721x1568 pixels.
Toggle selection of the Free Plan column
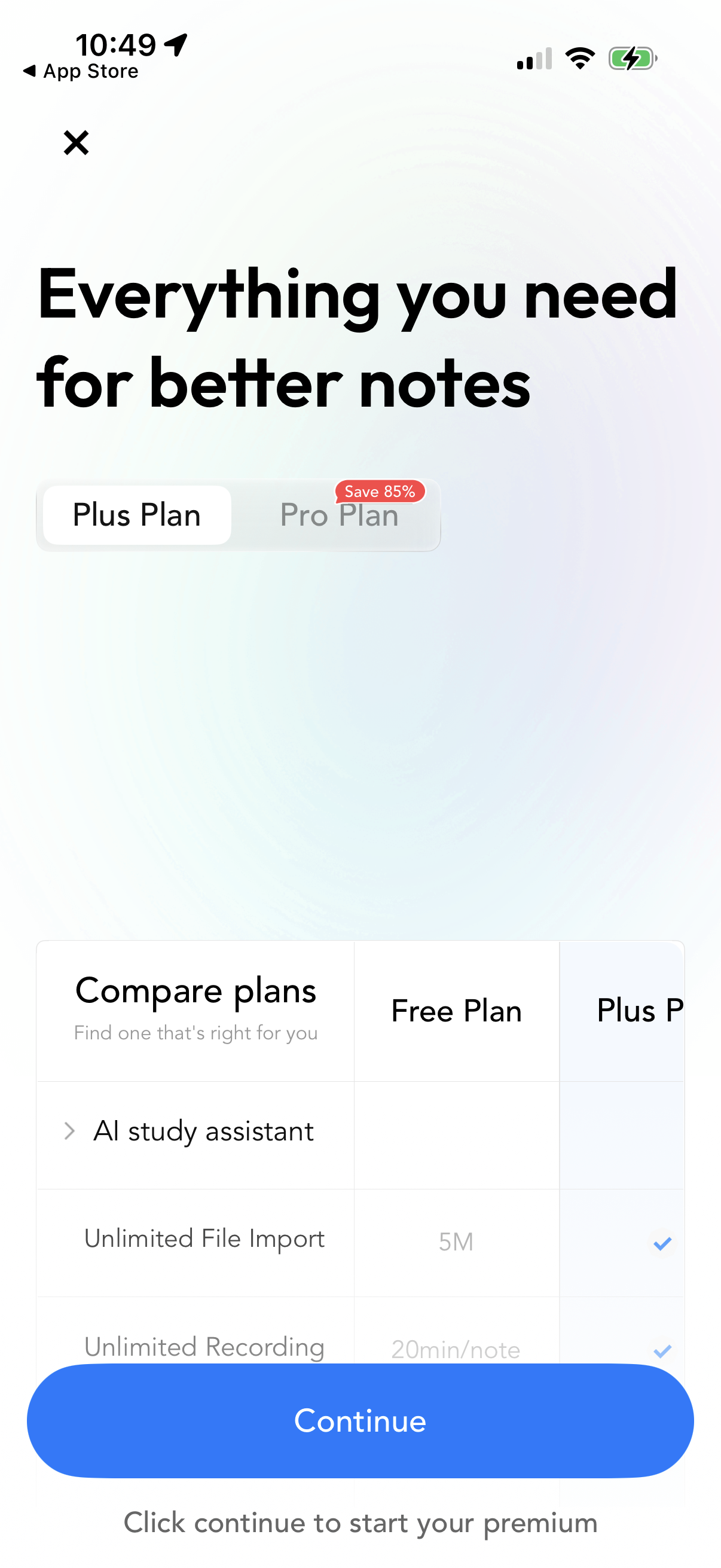click(x=456, y=1011)
